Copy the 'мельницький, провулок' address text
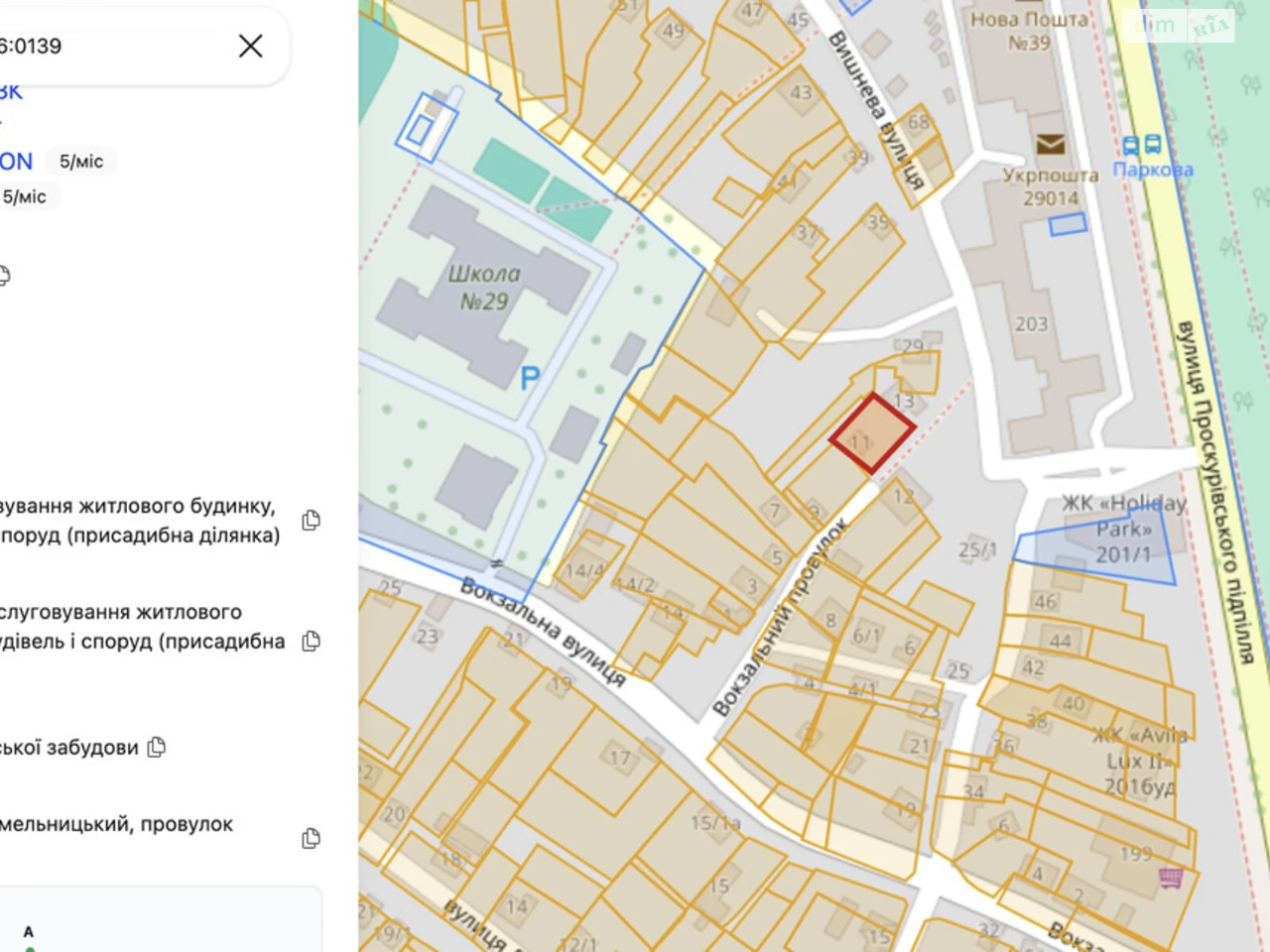This screenshot has width=1270, height=952. 311,839
